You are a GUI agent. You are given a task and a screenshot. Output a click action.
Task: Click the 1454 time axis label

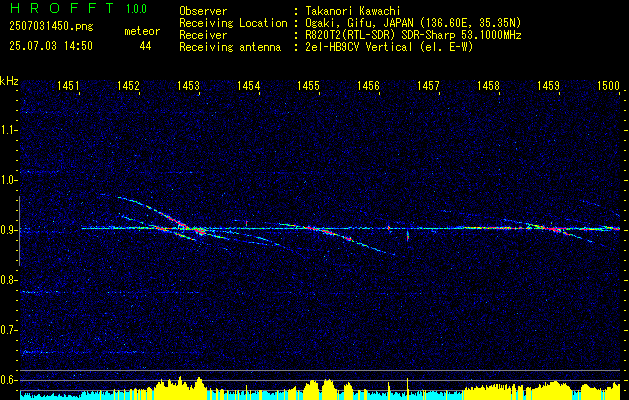pos(248,85)
